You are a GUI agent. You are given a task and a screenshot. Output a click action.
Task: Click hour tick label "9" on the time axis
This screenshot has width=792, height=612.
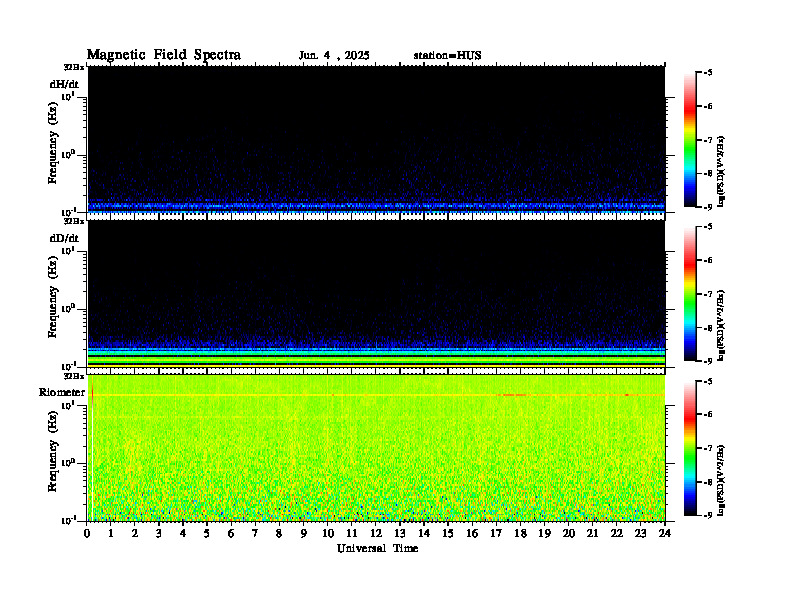coord(303,533)
